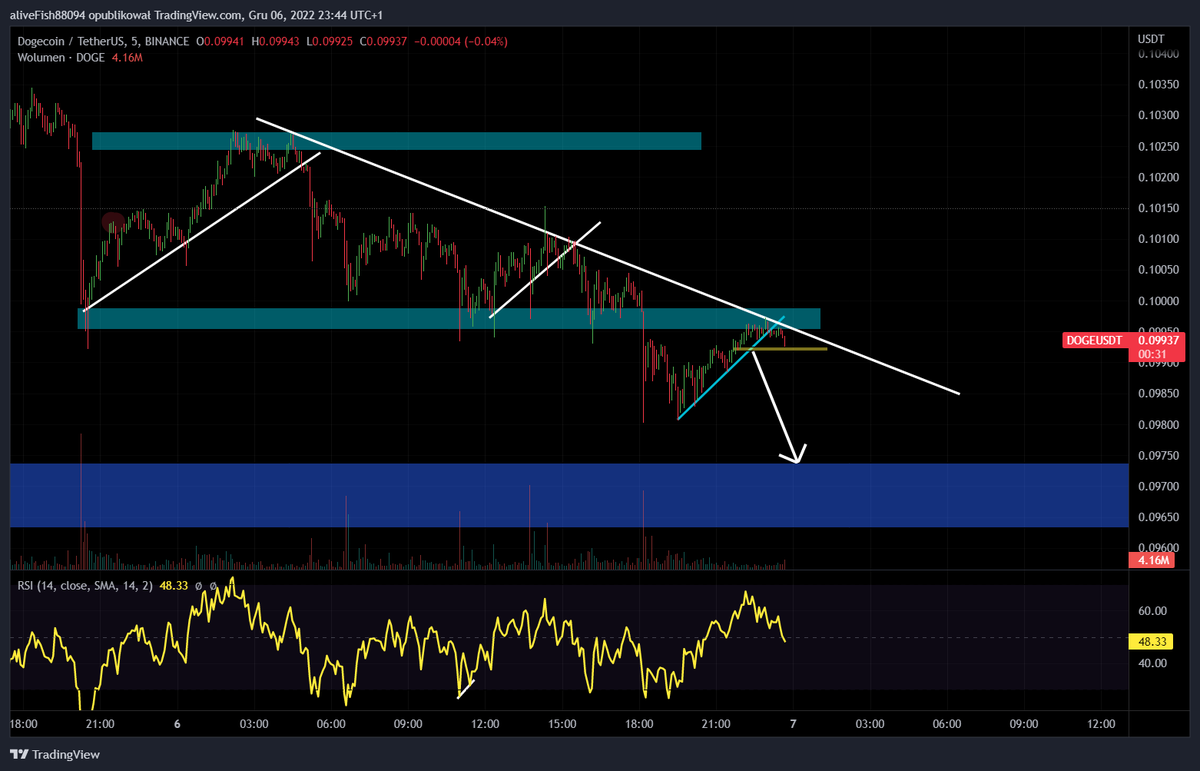Click price axis label 0.09750
Screen dimensions: 1200x771
pos(1156,455)
